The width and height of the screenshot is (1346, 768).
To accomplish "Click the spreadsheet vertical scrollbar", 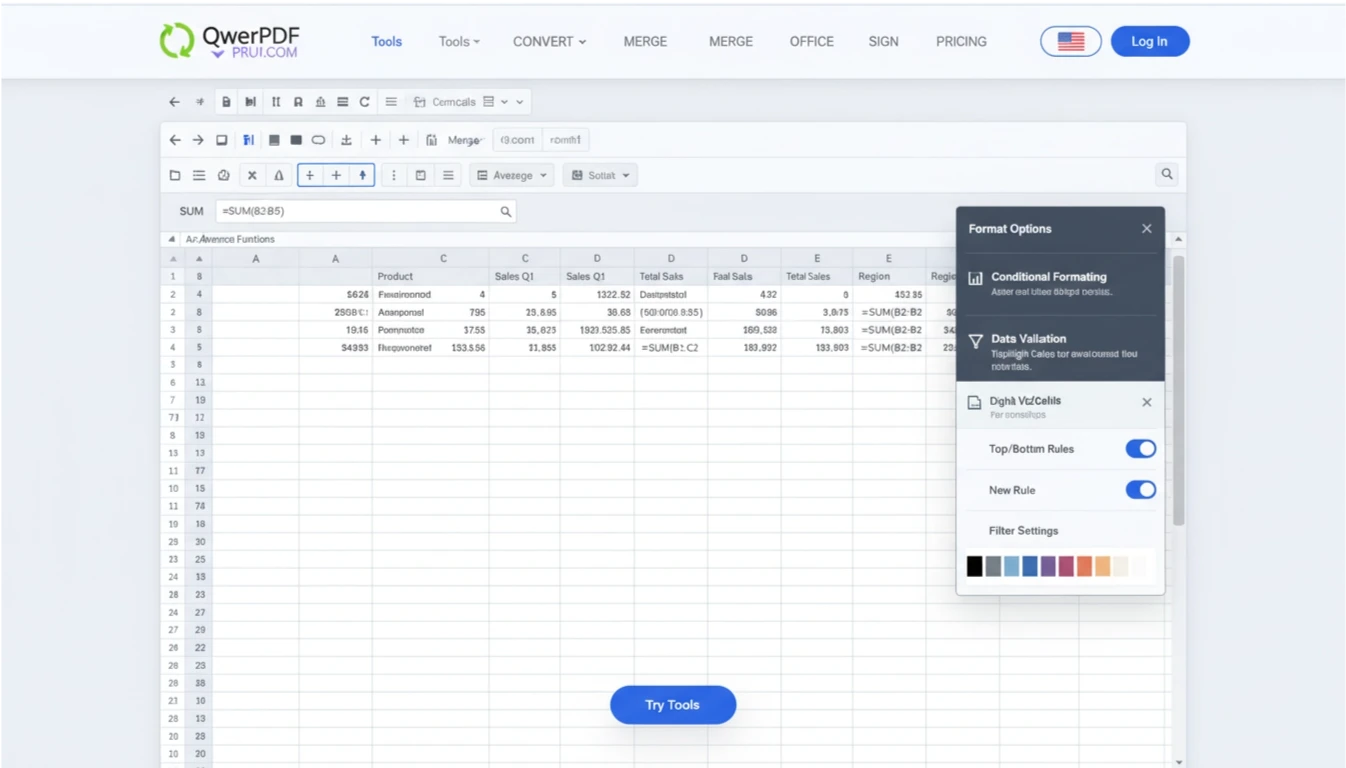I will [1179, 390].
